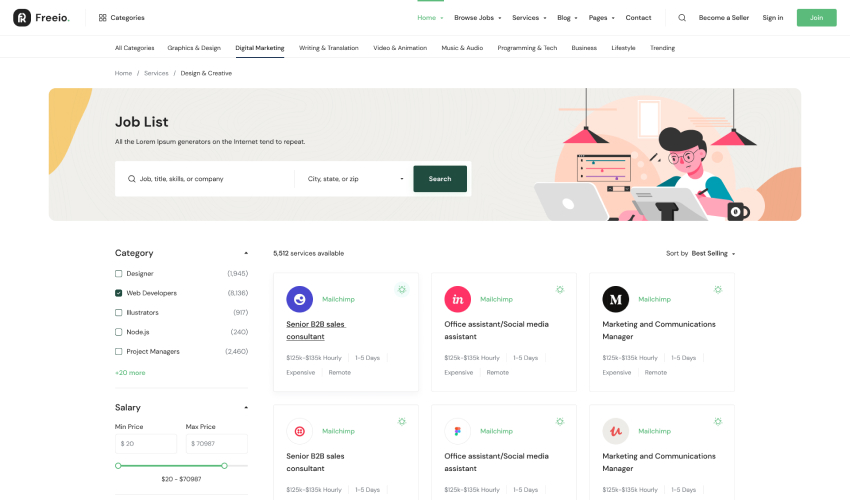850x500 pixels.
Task: Open the Categories grid icon
Action: pos(102,18)
